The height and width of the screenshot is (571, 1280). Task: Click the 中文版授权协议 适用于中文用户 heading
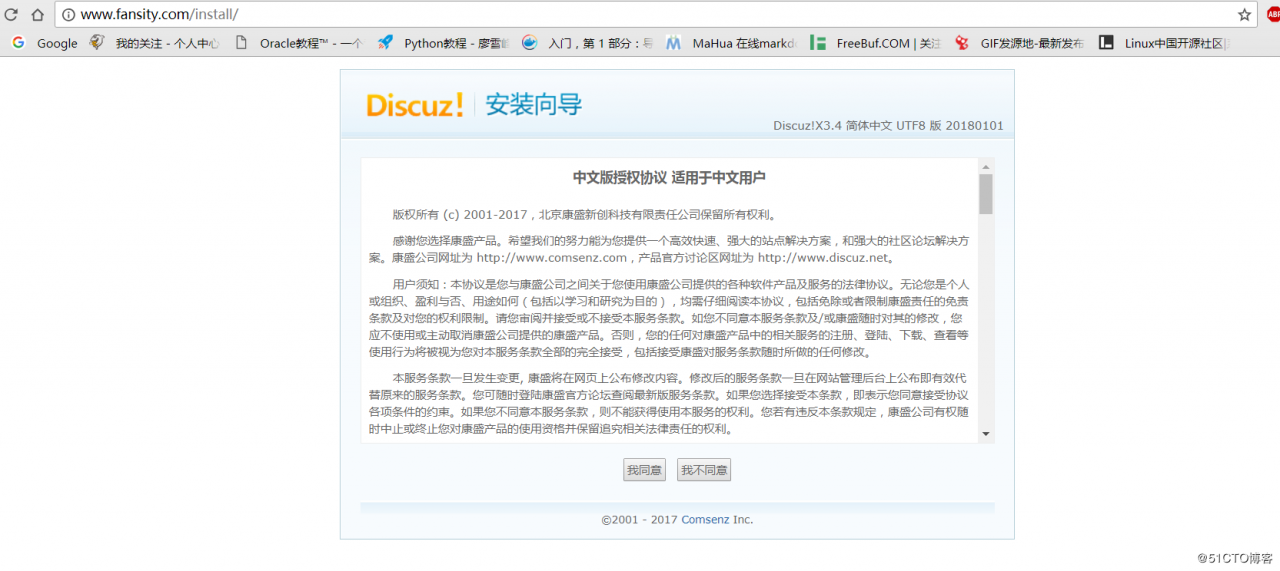[669, 178]
